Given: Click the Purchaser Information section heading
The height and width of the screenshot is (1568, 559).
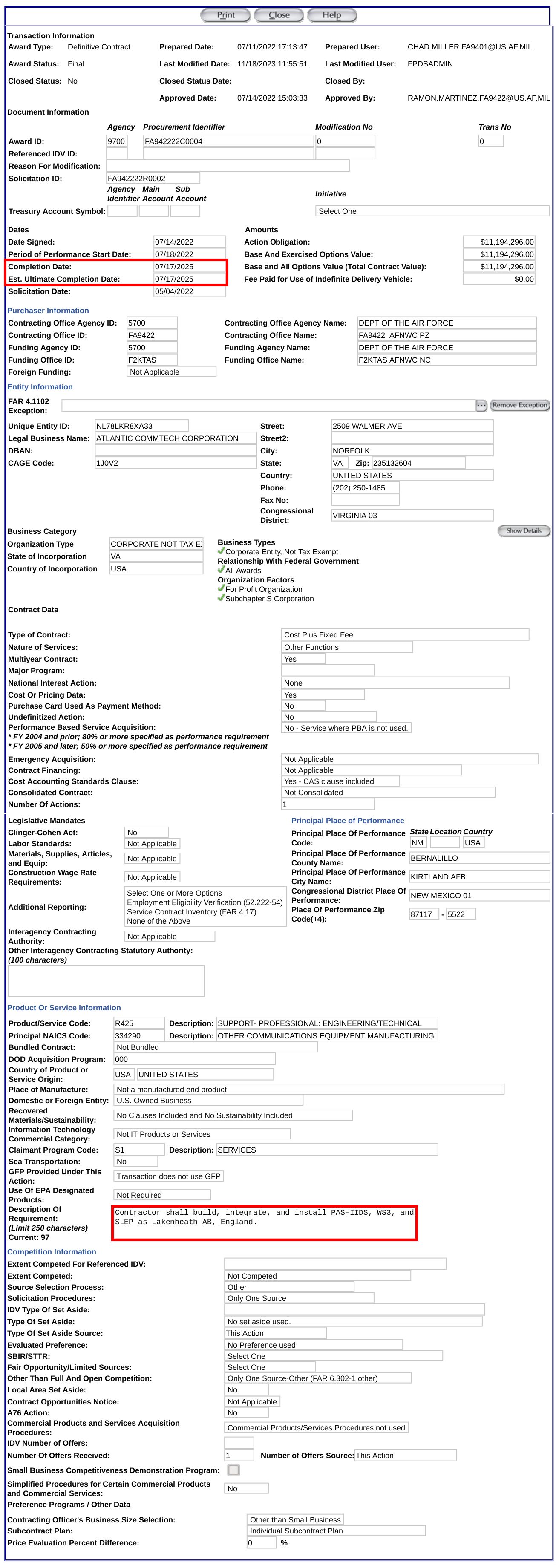Looking at the screenshot, I should pos(48,311).
